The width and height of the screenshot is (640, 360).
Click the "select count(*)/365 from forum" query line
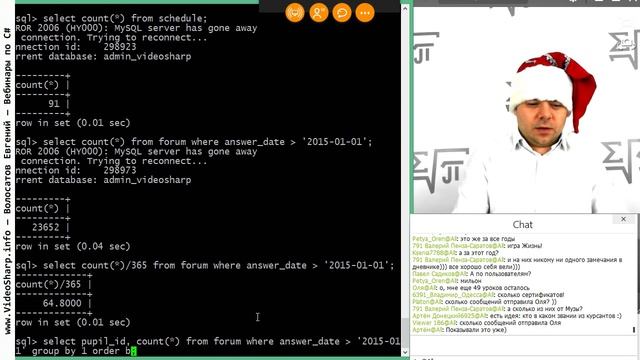click(x=205, y=265)
